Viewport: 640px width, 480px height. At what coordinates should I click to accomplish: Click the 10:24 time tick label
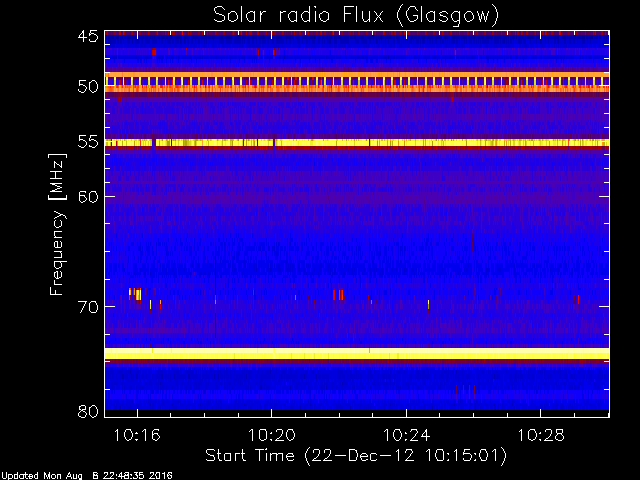[x=407, y=435]
